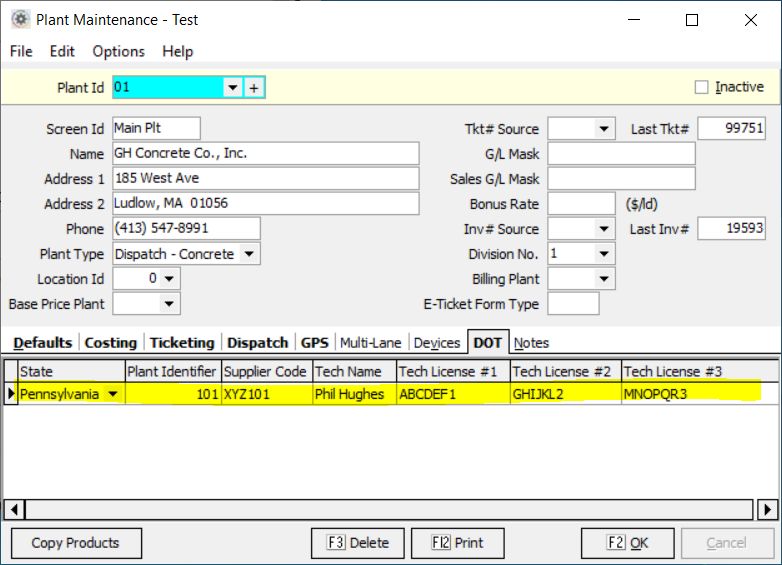The height and width of the screenshot is (565, 782).
Task: Click the plus button beside Plant Id
Action: [x=254, y=88]
